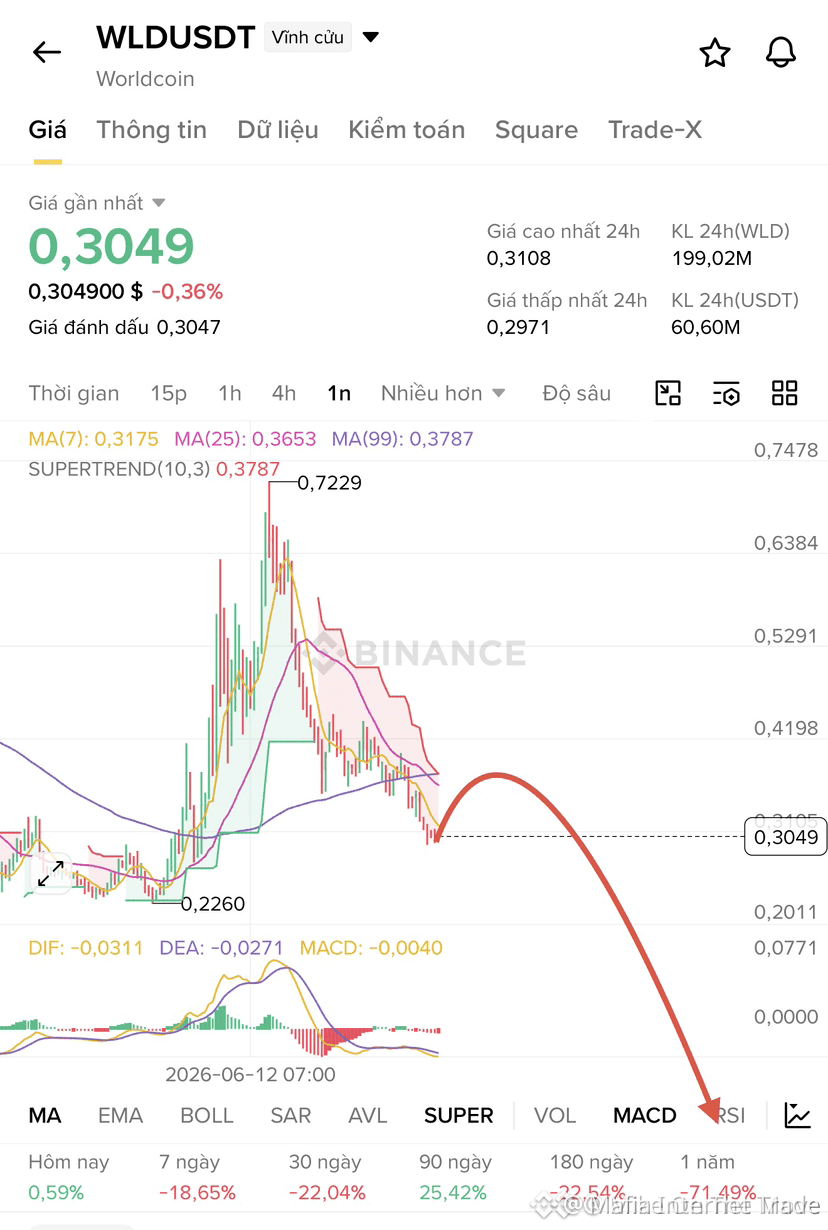Screen dimensions: 828x1230
Task: Click 30 ngày -22,04% performance
Action: coord(327,1177)
